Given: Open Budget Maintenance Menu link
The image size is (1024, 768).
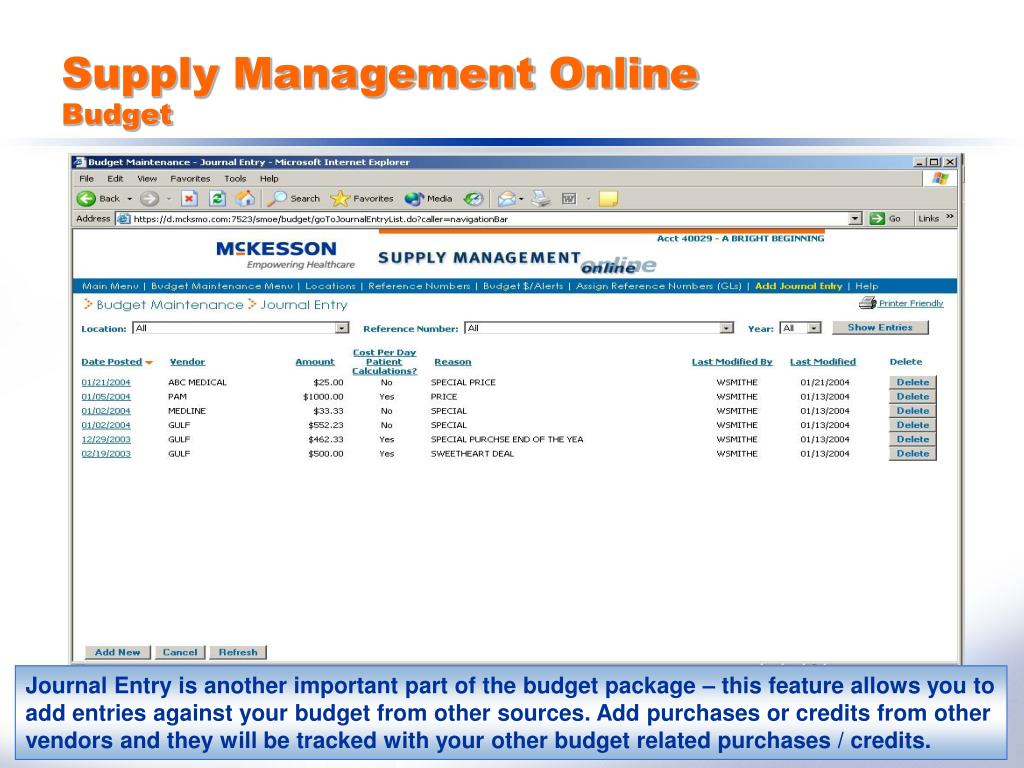Looking at the screenshot, I should click(x=222, y=286).
